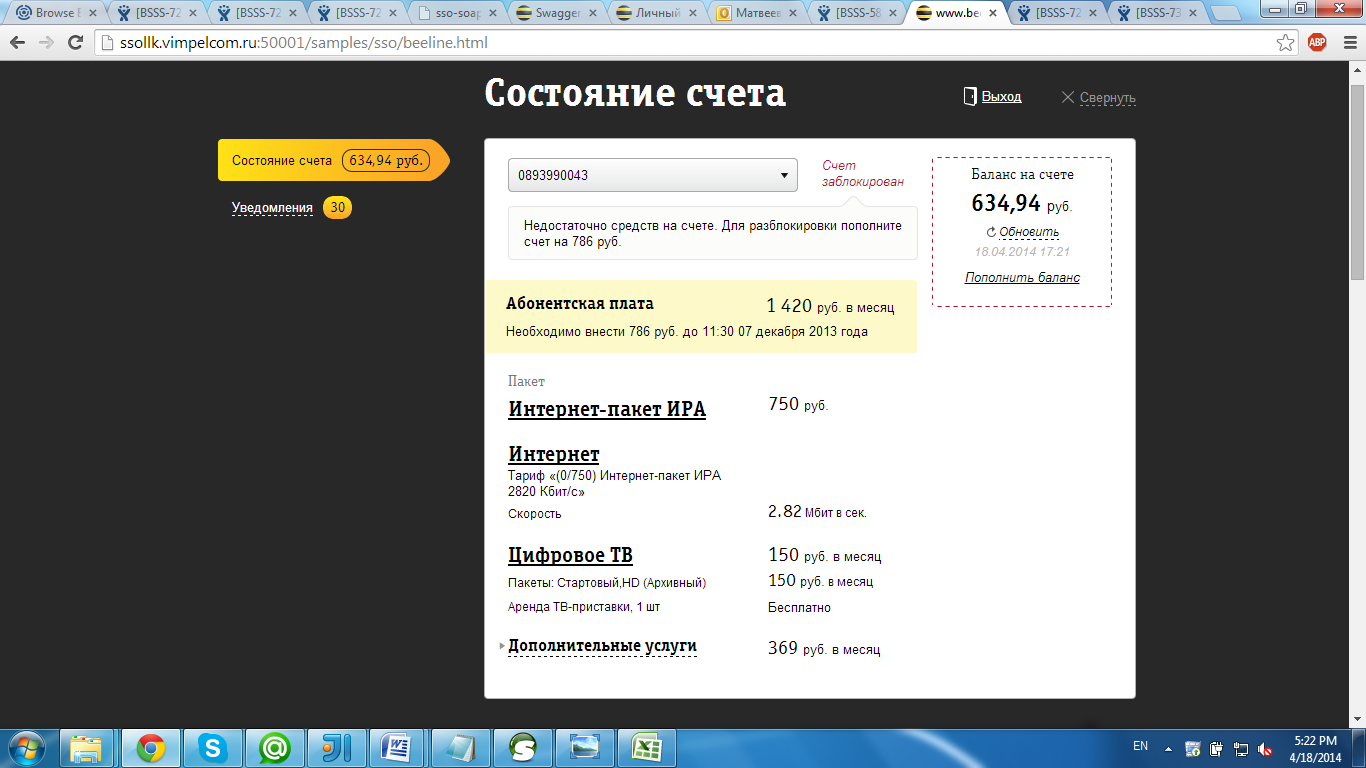Click the refresh arrow beside Обновить
1366x768 pixels.
[x=991, y=232]
